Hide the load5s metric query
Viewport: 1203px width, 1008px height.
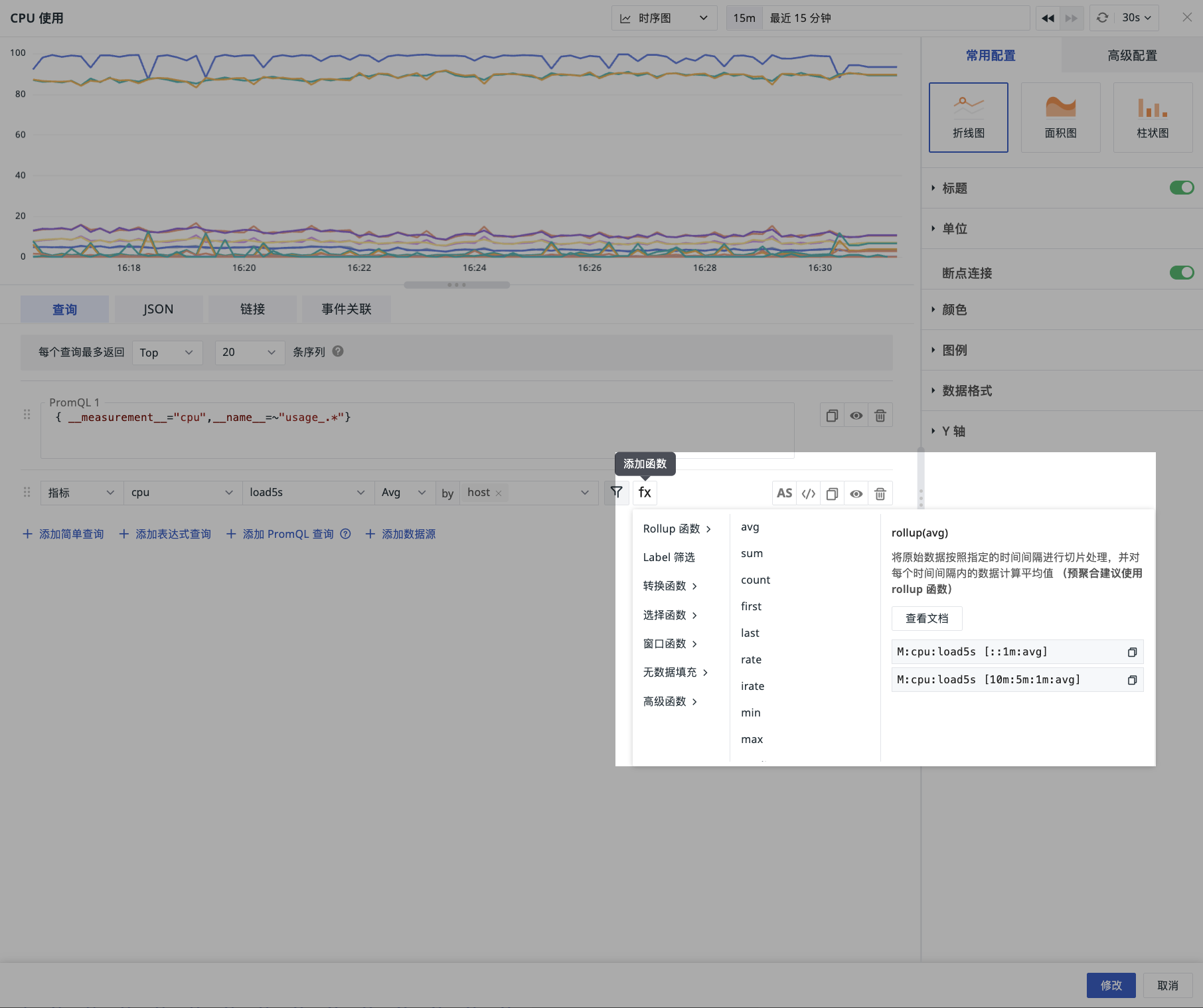pyautogui.click(x=856, y=493)
